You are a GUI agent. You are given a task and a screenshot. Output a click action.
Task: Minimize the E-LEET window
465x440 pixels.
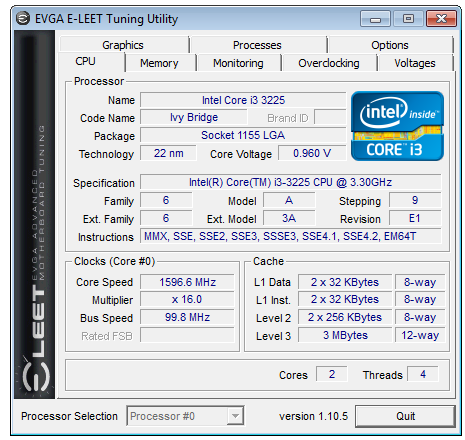click(x=375, y=19)
